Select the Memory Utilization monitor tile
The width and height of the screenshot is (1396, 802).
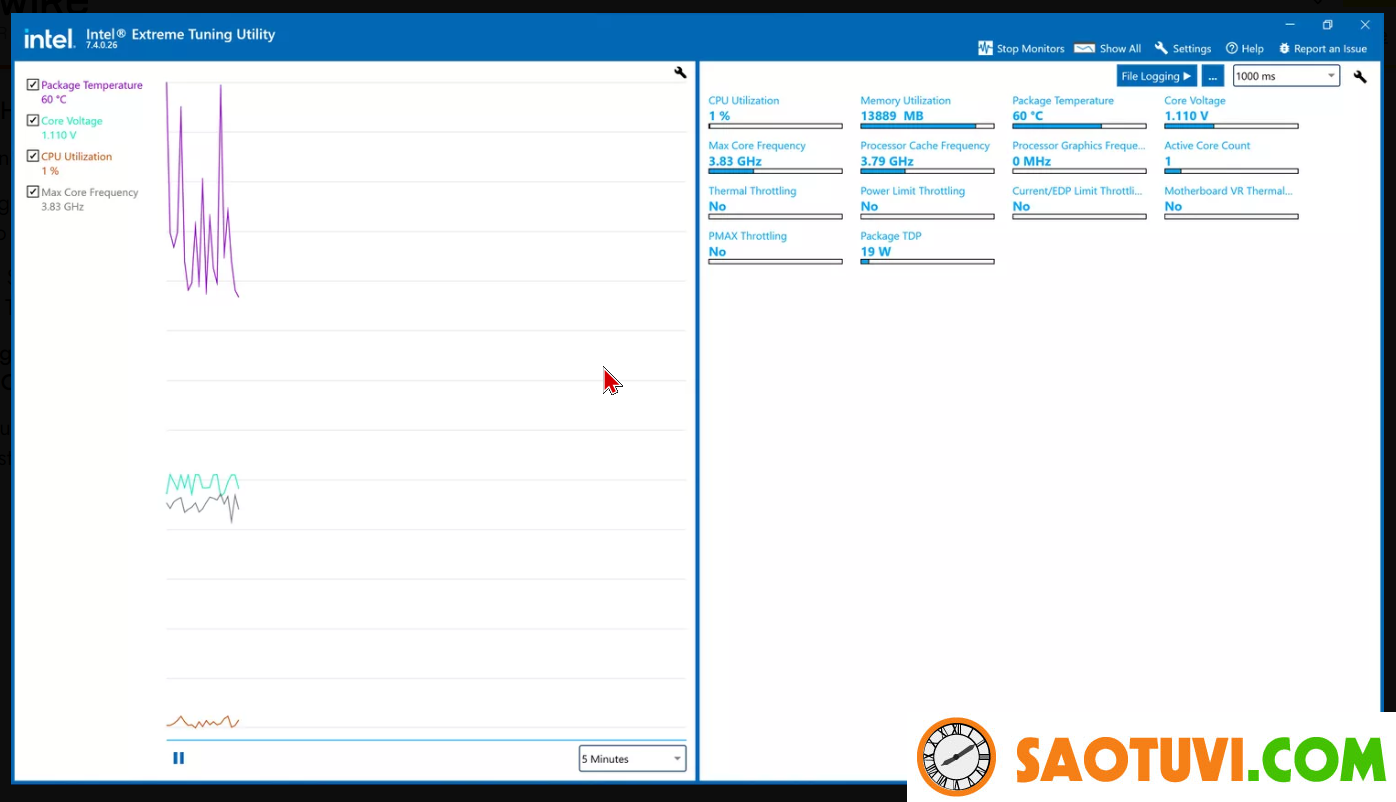point(927,112)
